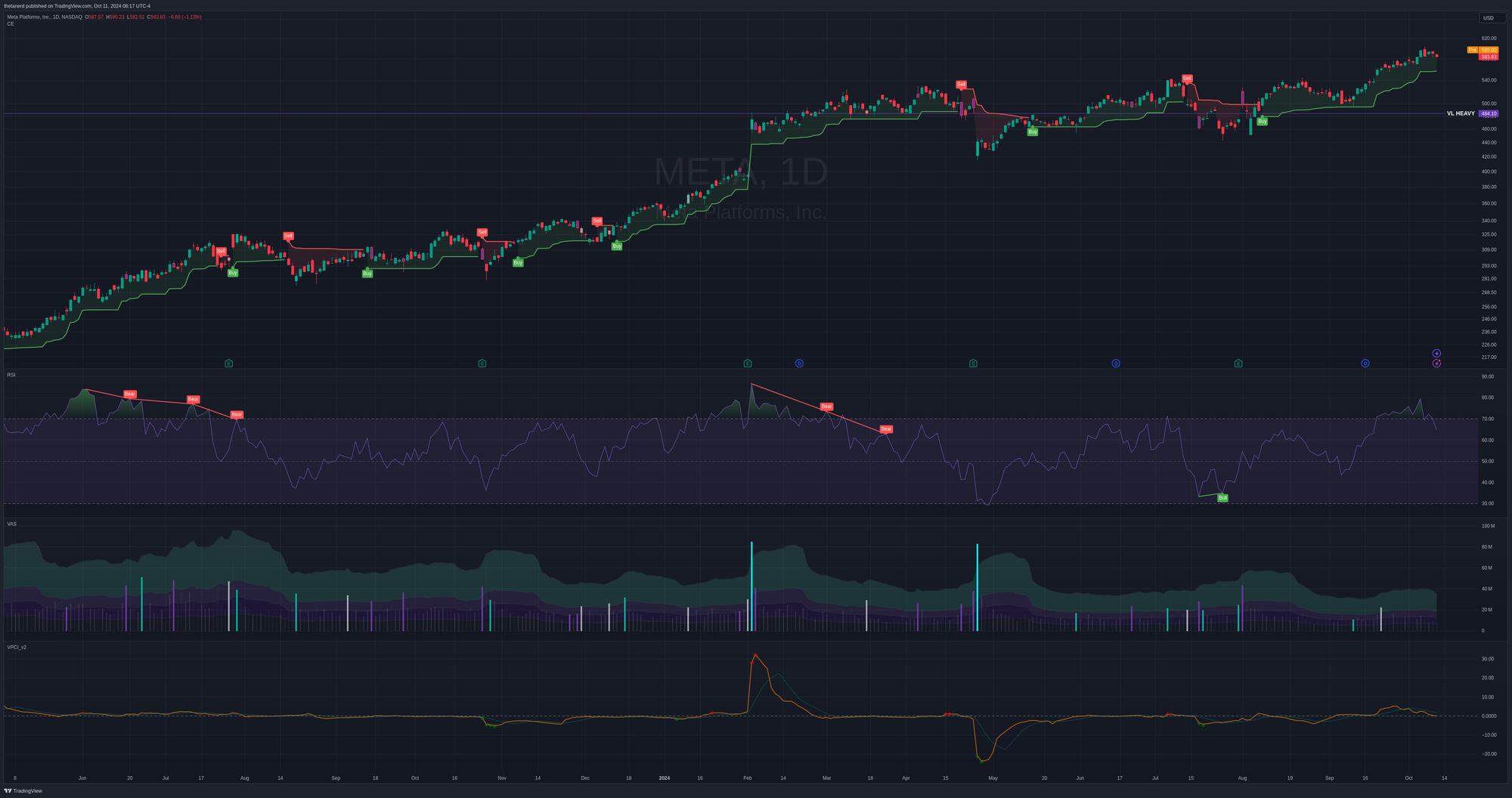Click the 100 M label on the volume scale
This screenshot has height=798, width=1512.
[x=1488, y=526]
